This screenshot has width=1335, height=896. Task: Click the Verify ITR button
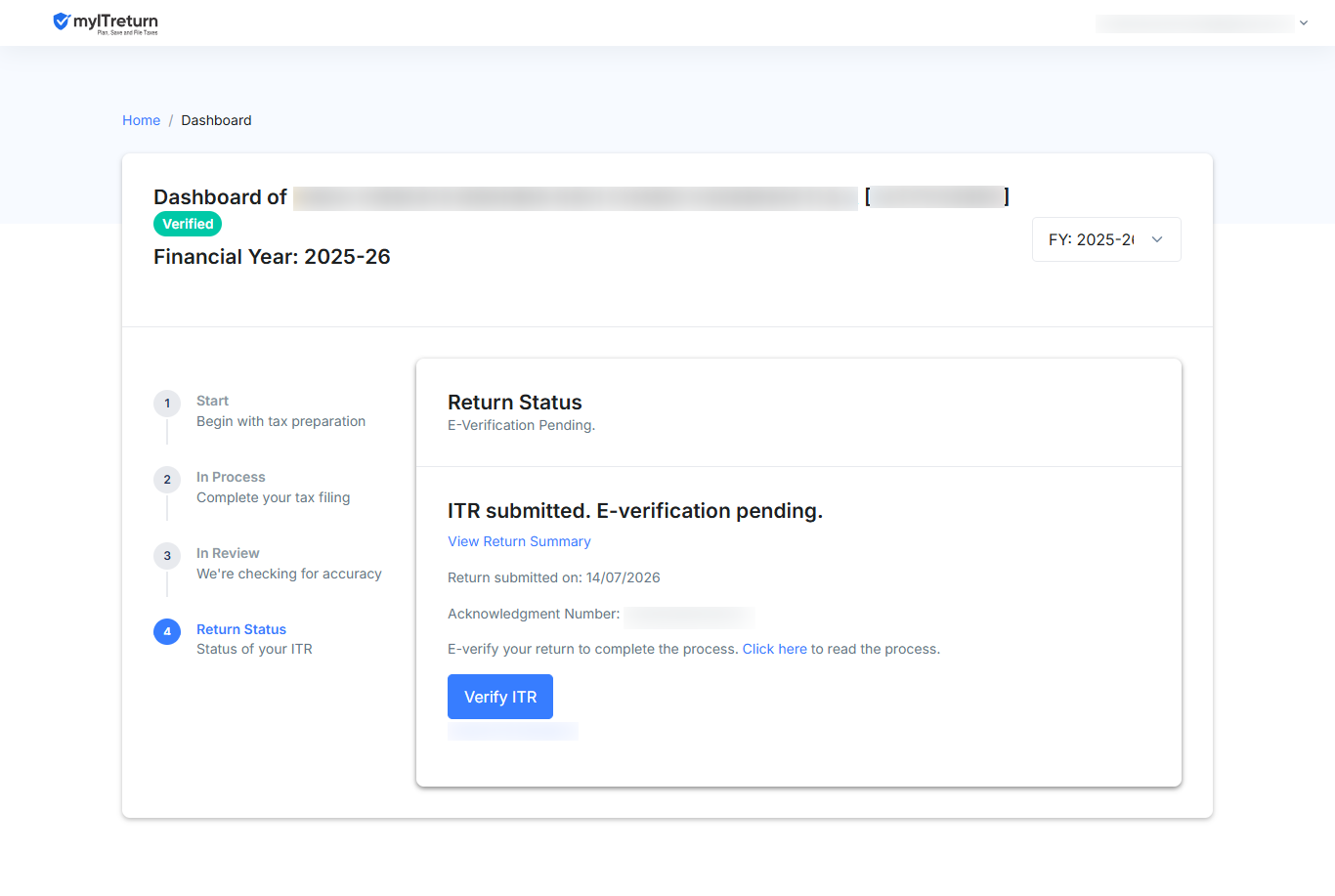click(x=500, y=697)
